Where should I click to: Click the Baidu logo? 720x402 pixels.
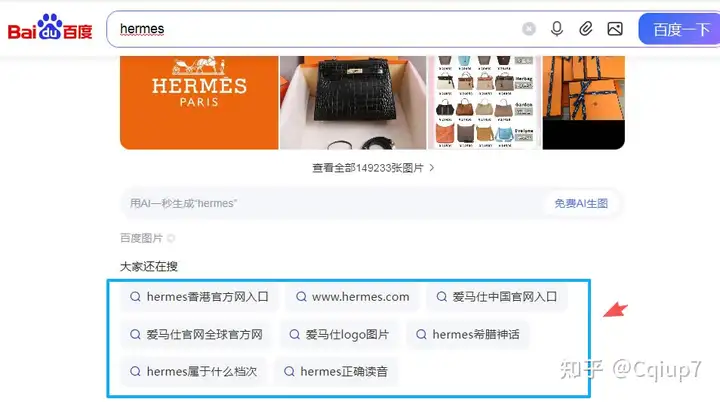50,27
